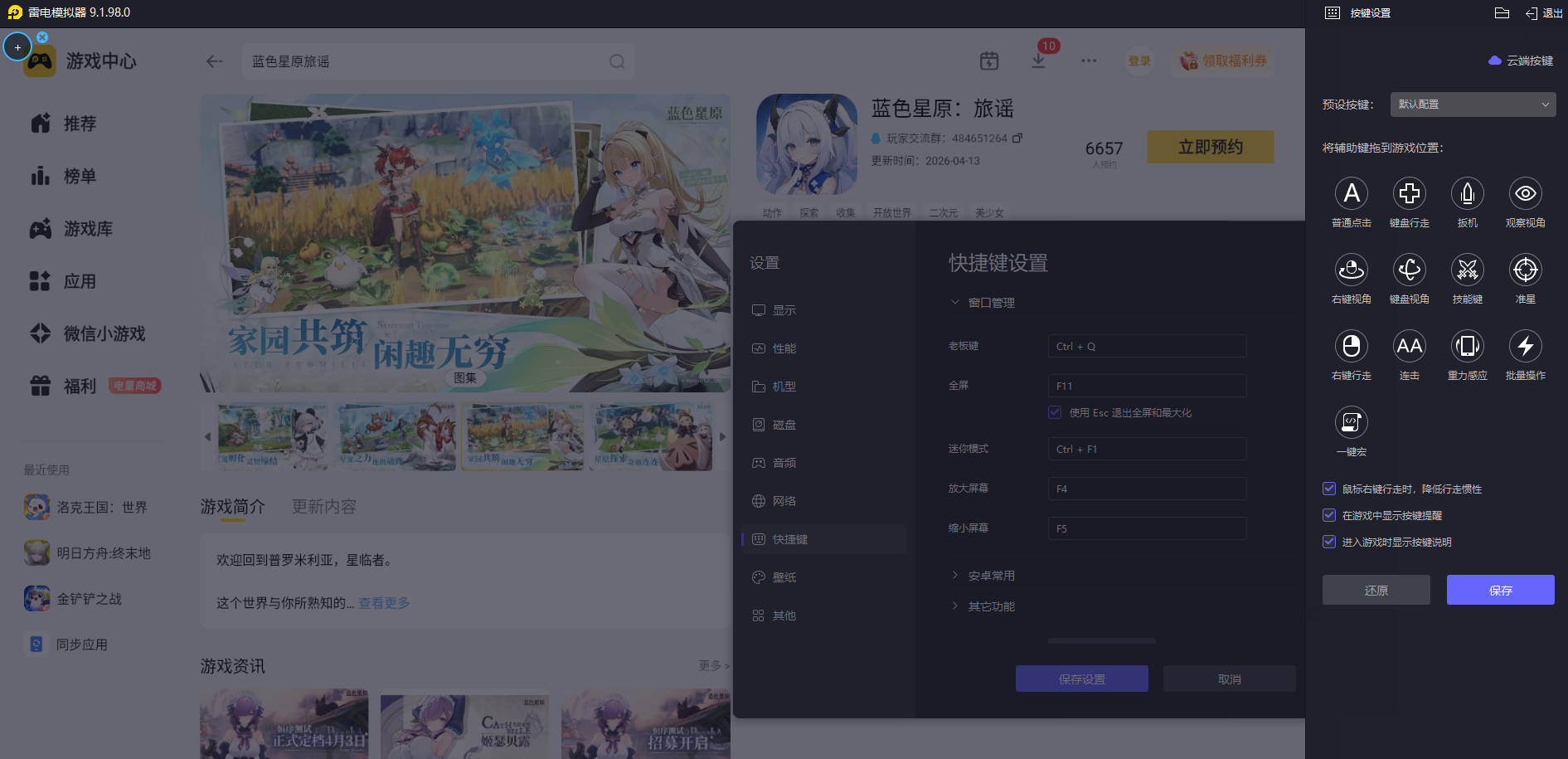Click 取消 in settings dialog

[1230, 679]
